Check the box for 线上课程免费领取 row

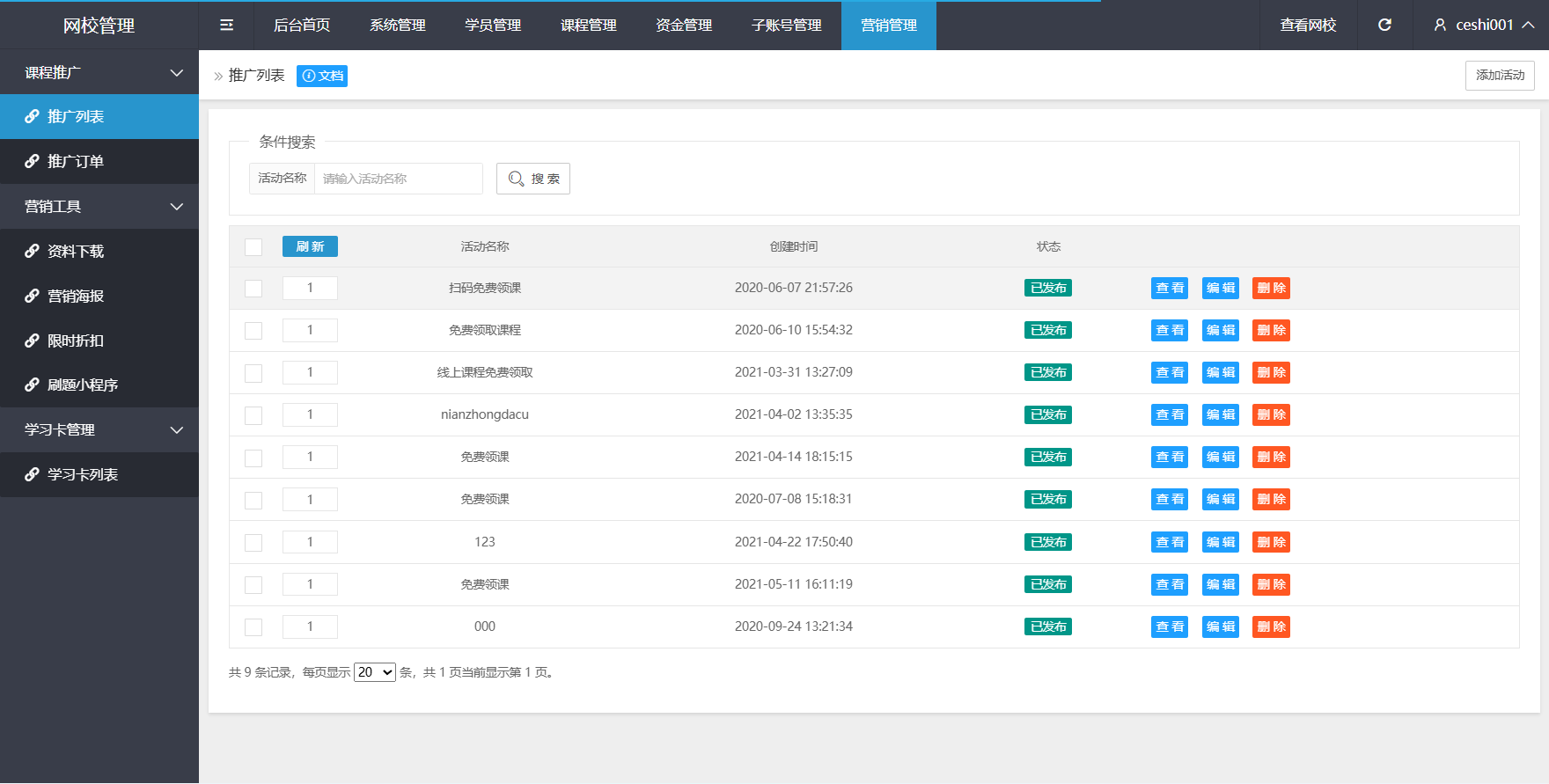[253, 373]
